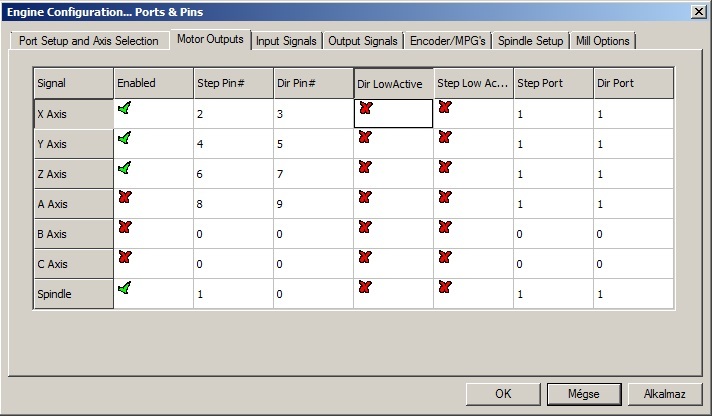This screenshot has width=712, height=416.
Task: Toggle Step Low Active for Spindle
Action: pos(445,288)
